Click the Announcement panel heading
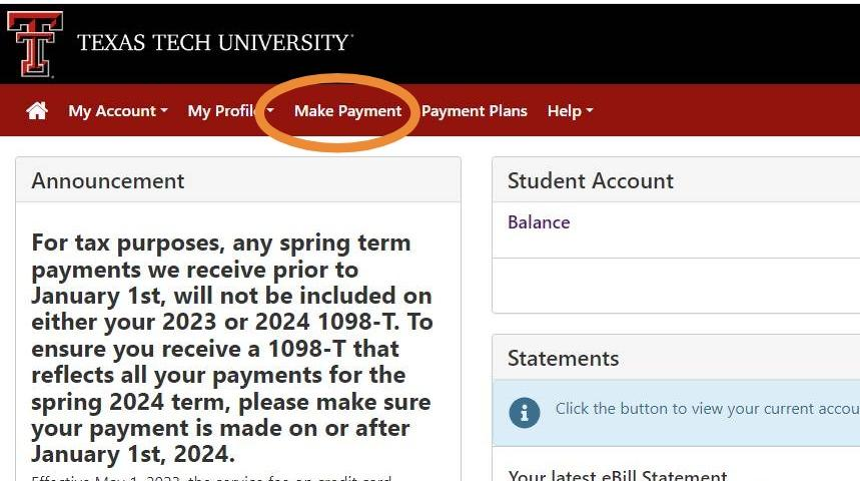 [x=108, y=181]
